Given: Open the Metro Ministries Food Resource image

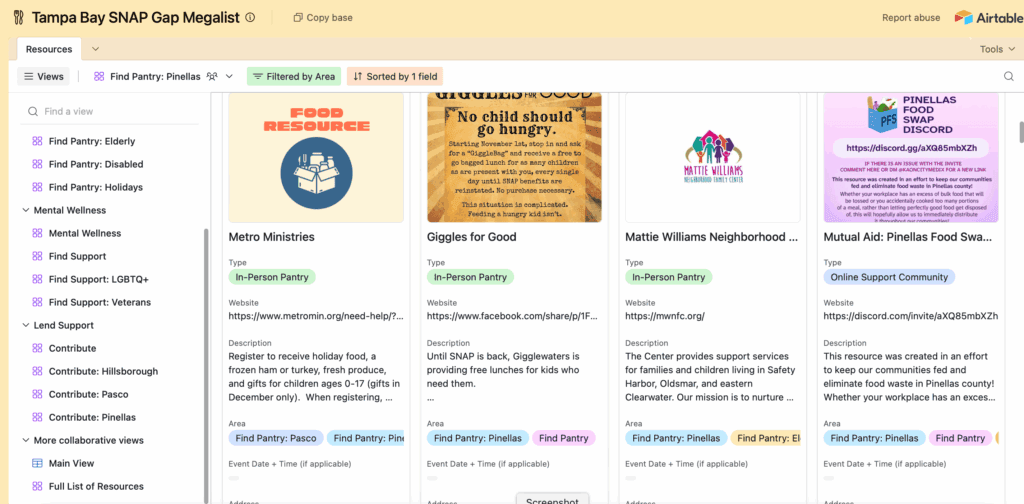Looking at the screenshot, I should pyautogui.click(x=316, y=158).
